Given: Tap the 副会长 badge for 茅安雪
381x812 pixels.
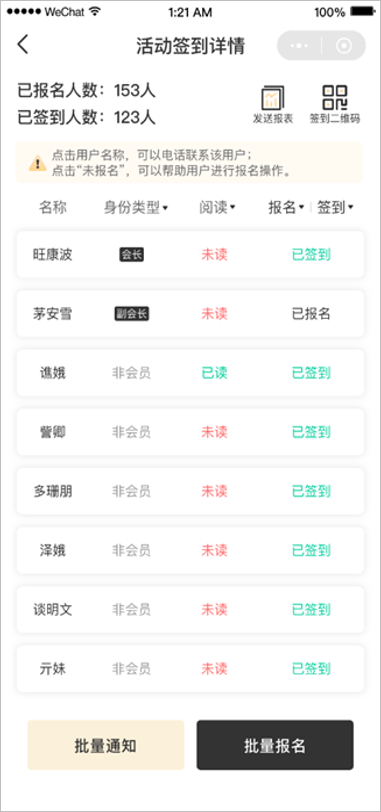Looking at the screenshot, I should click(132, 314).
